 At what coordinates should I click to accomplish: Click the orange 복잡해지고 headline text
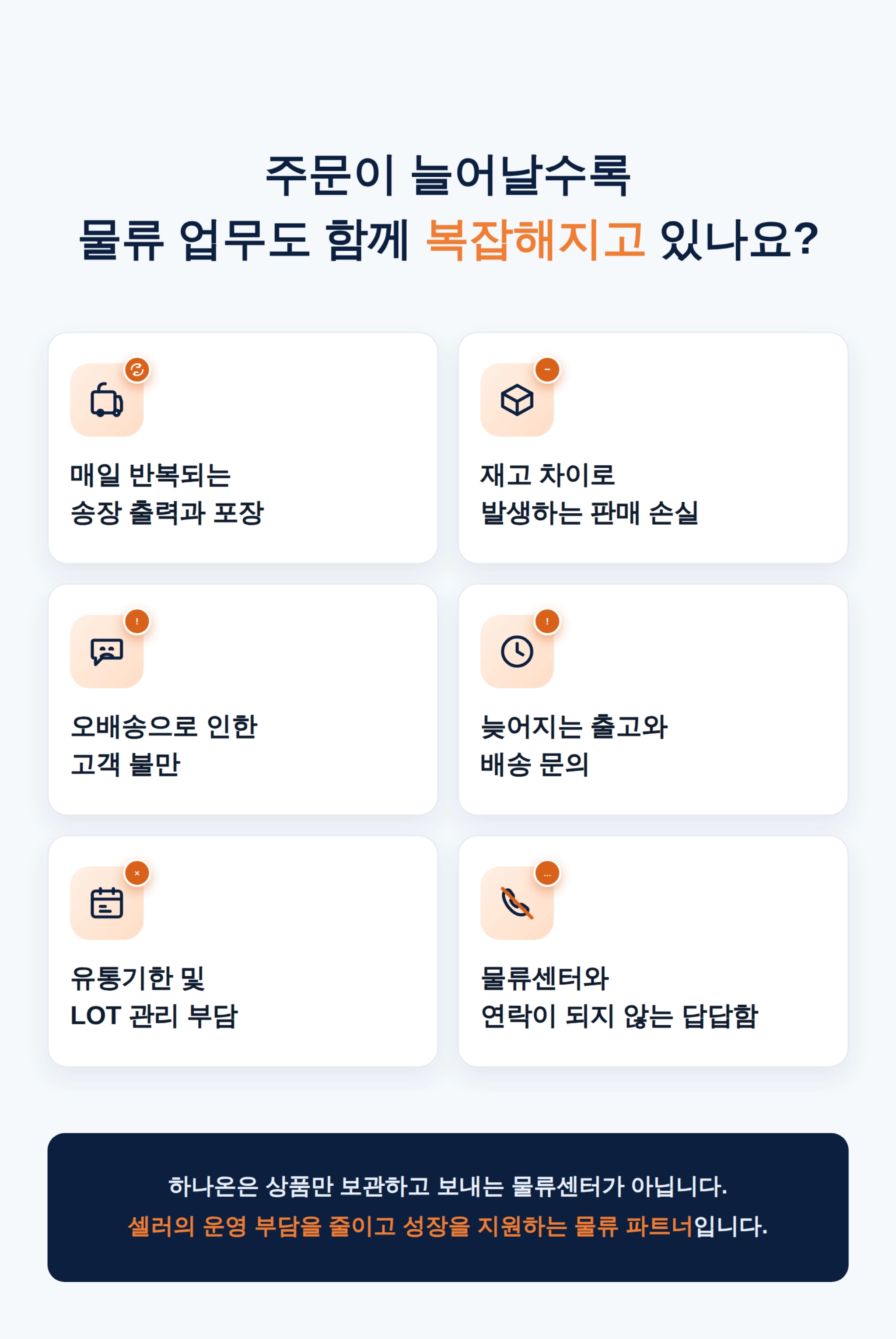(x=536, y=239)
